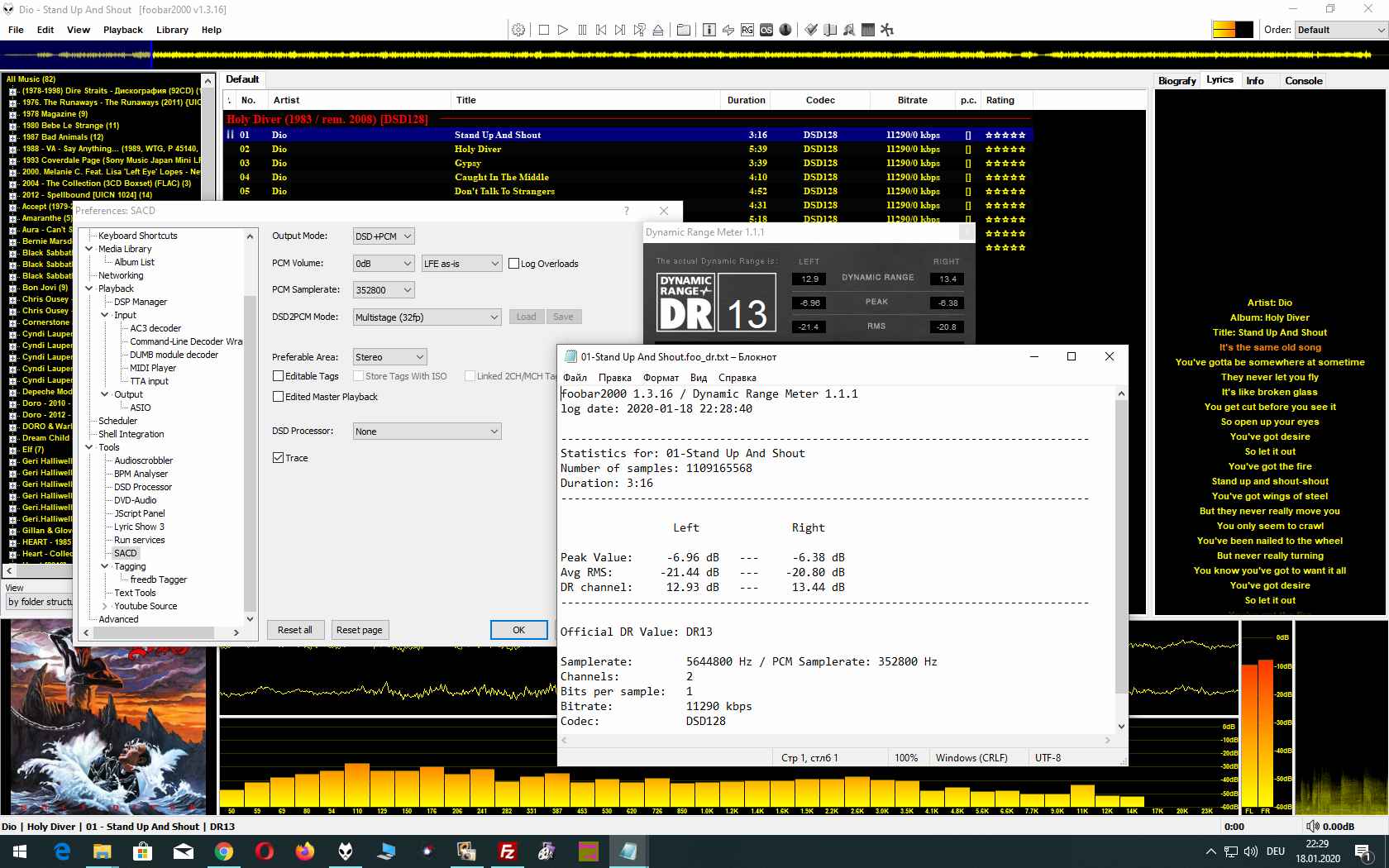Check the Editable Tags option
The height and width of the screenshot is (868, 1389).
pyautogui.click(x=279, y=376)
